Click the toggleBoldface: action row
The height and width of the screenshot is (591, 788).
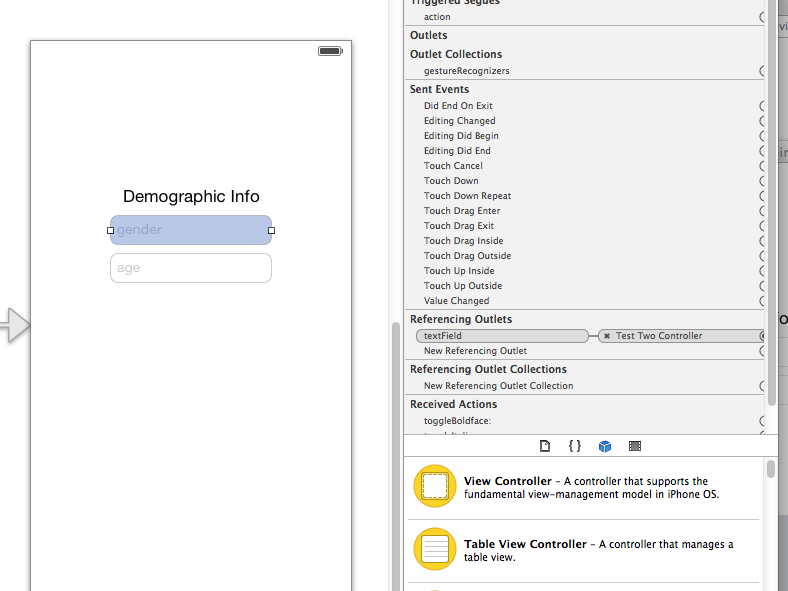pyautogui.click(x=585, y=421)
